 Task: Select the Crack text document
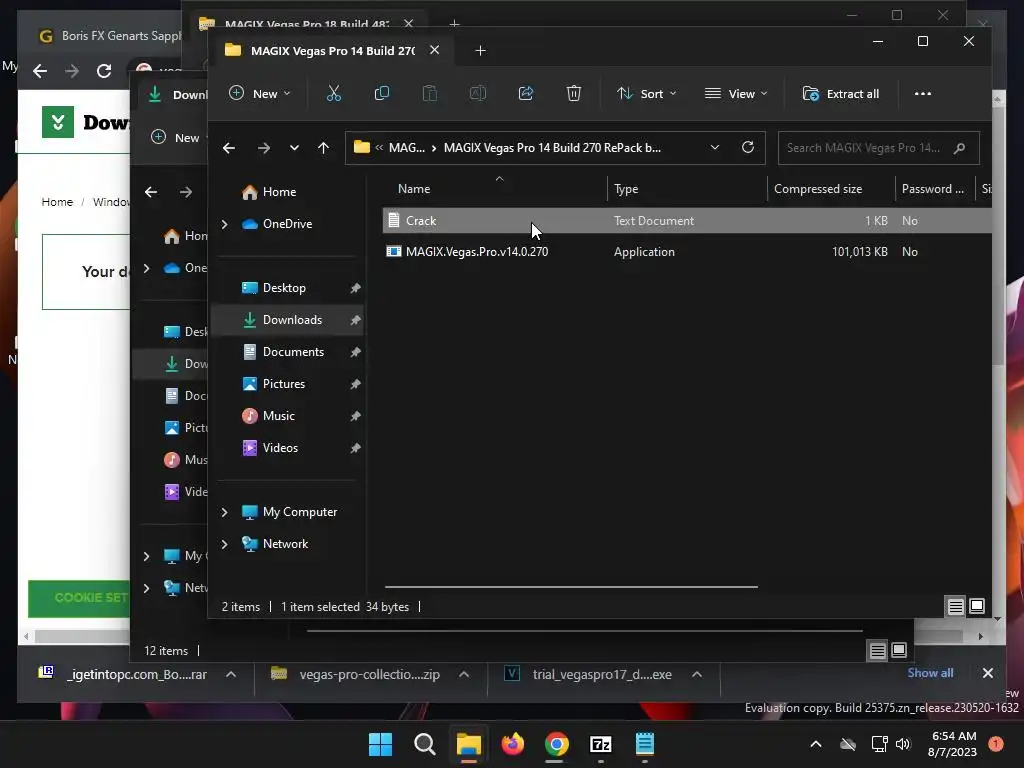(421, 221)
